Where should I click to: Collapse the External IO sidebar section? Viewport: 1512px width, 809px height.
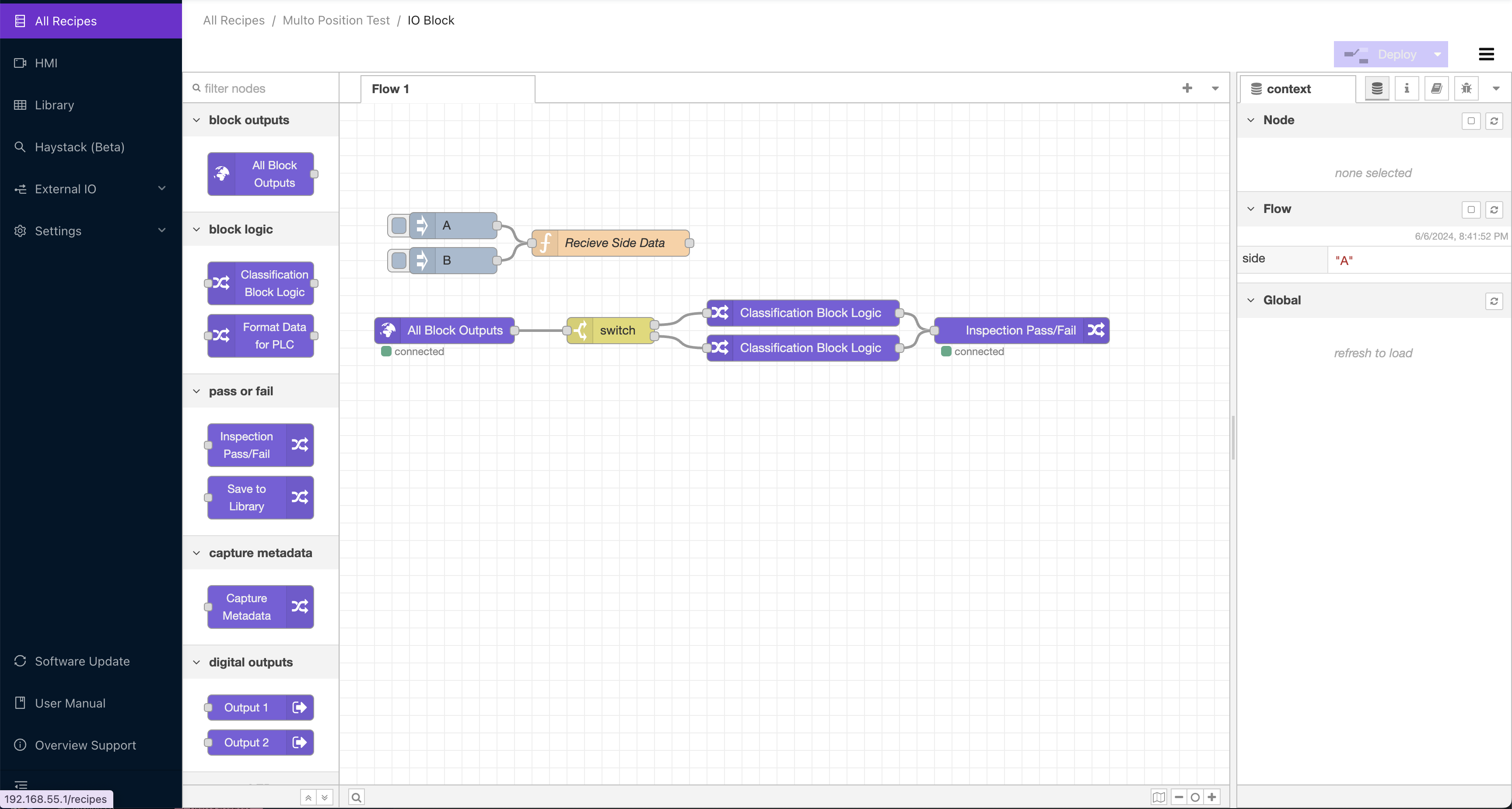163,188
